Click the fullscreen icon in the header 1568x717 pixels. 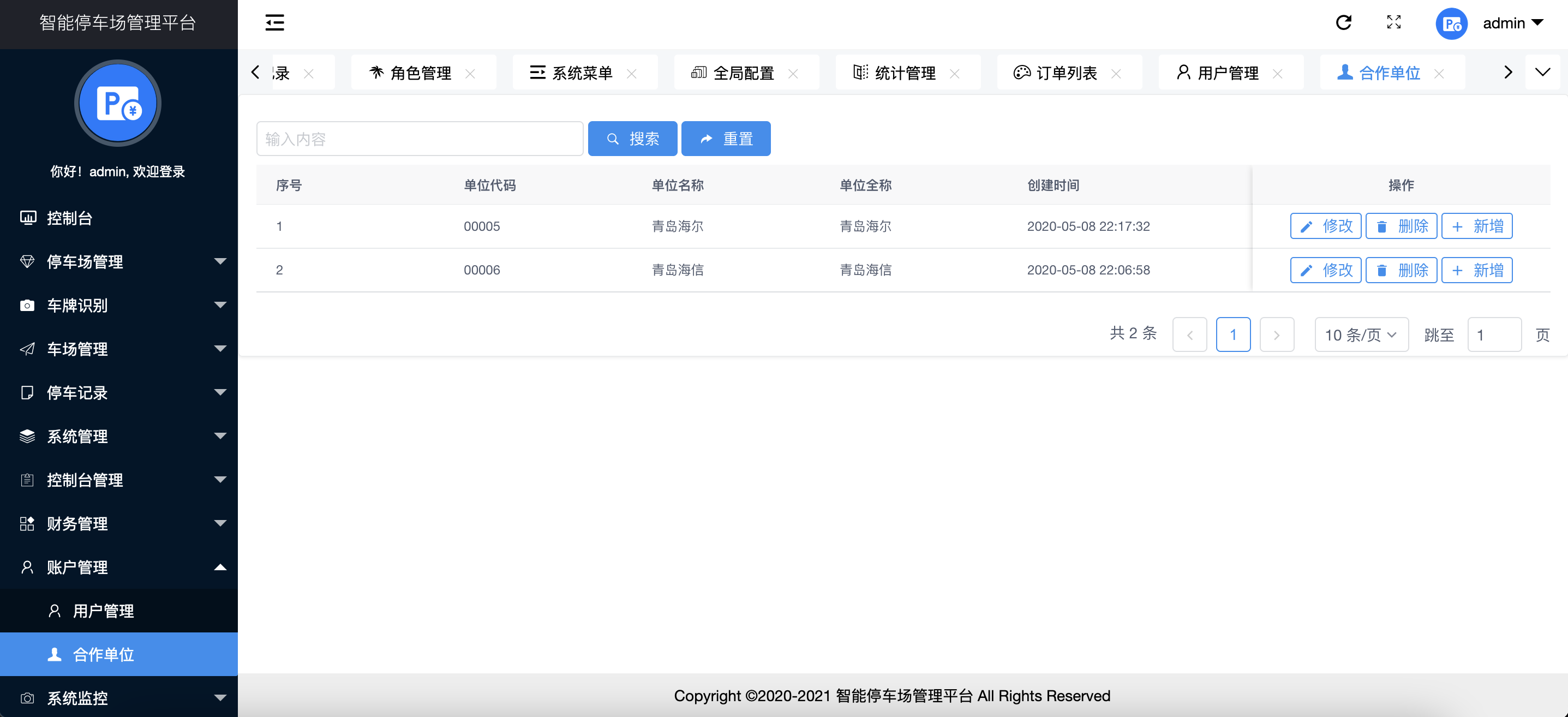click(1393, 22)
